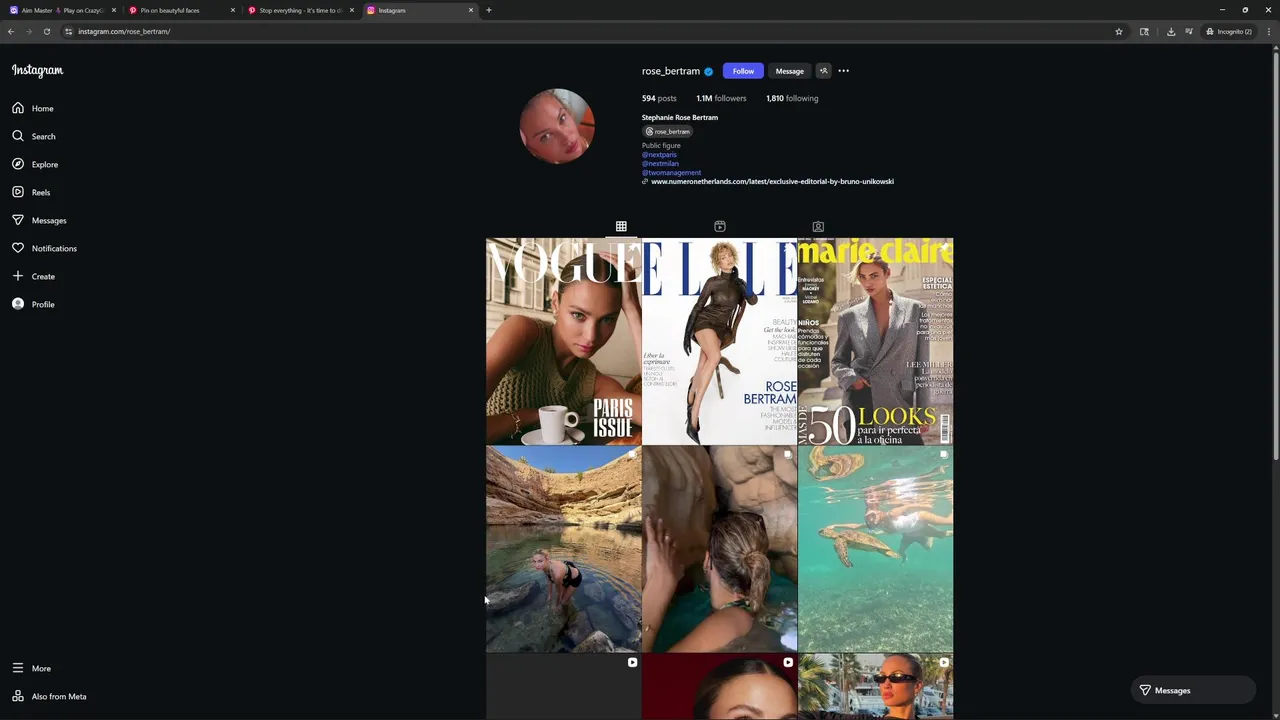
Task: Go to Home in the sidebar
Action: pos(33,108)
